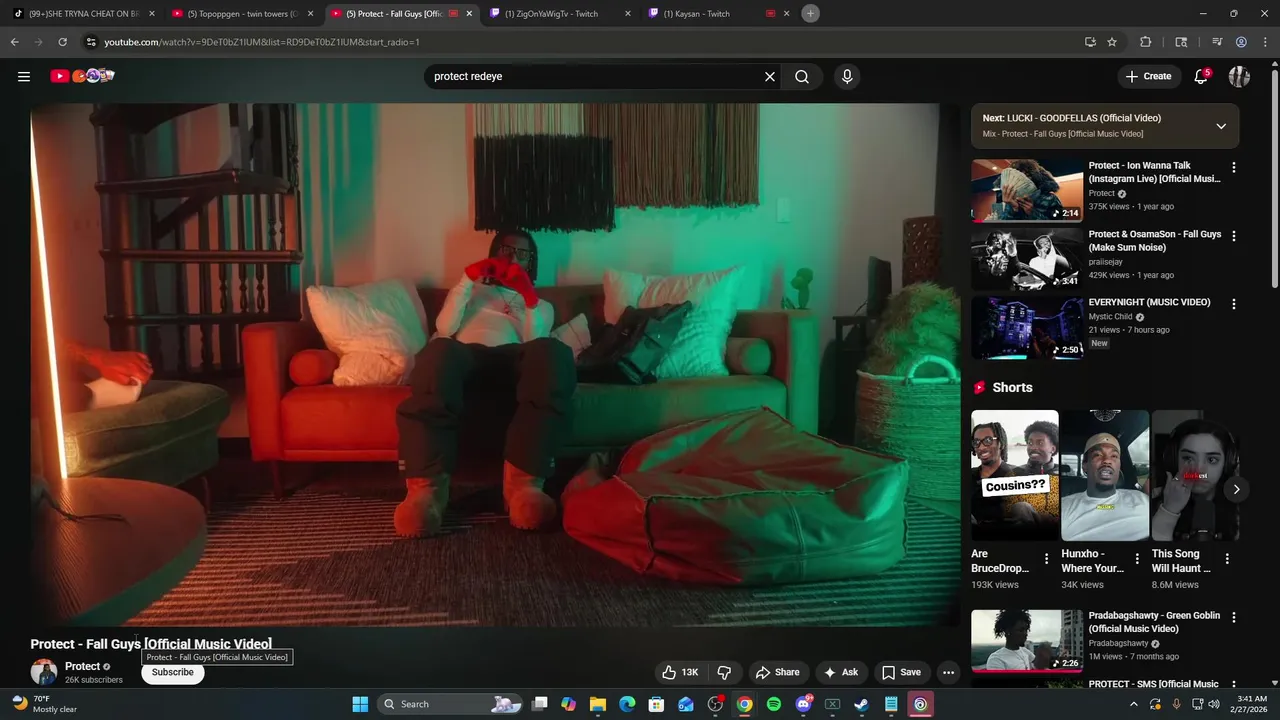
Task: Open the notifications bell
Action: [x=1201, y=76]
